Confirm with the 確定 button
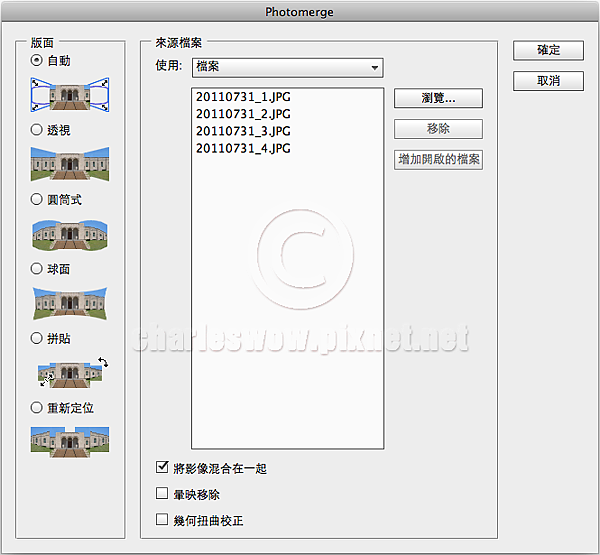 [548, 50]
